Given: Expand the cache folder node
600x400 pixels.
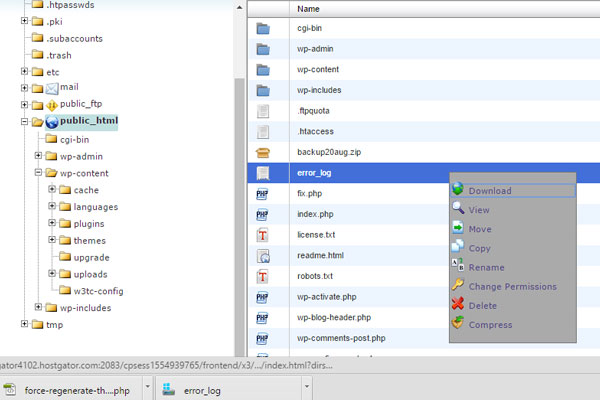Looking at the screenshot, I should pyautogui.click(x=52, y=189).
